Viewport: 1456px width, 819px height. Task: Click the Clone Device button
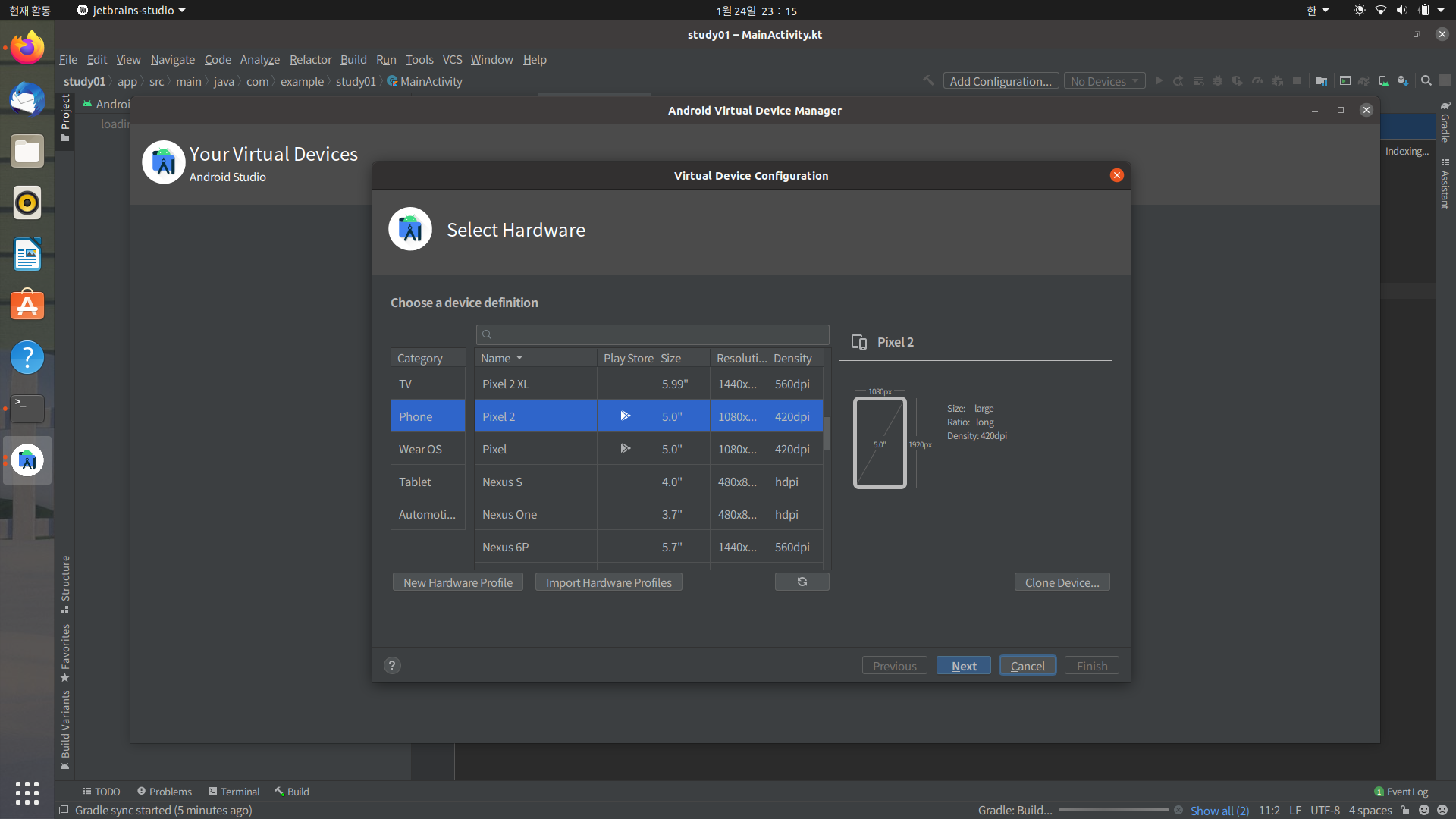1062,582
